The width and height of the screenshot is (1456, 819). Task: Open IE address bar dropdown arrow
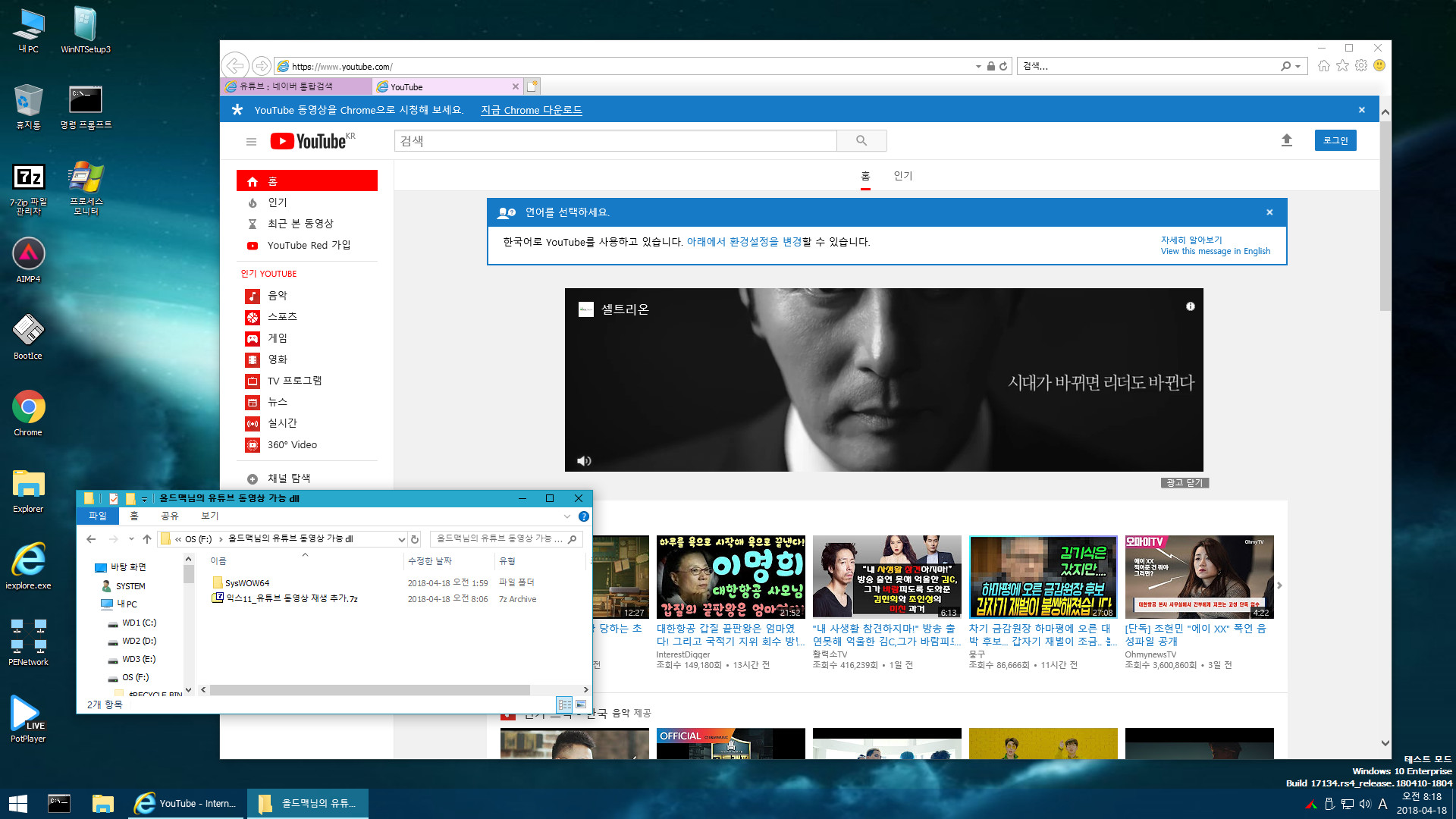(x=978, y=67)
